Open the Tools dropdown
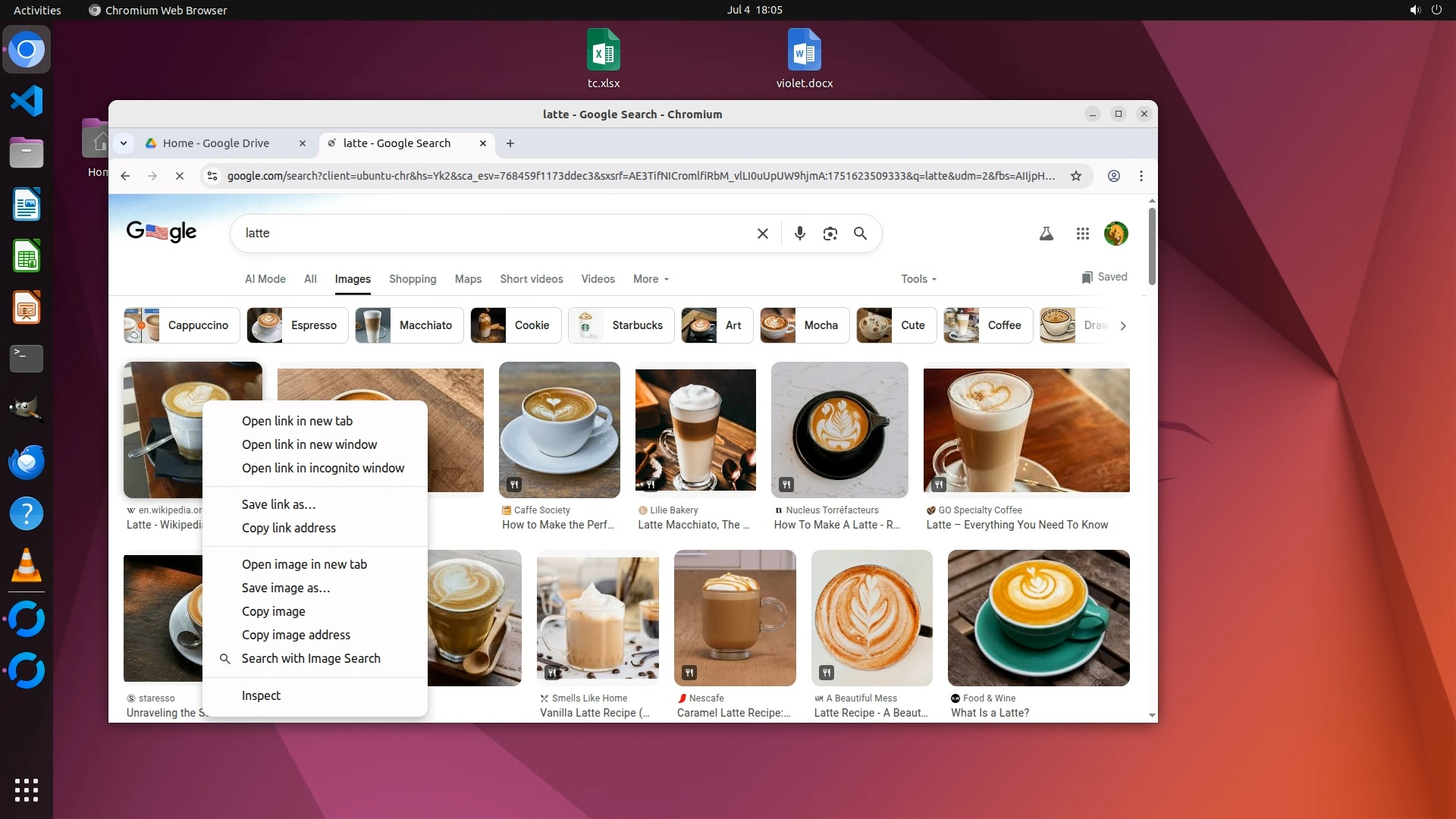Image resolution: width=1456 pixels, height=819 pixels. [x=918, y=279]
